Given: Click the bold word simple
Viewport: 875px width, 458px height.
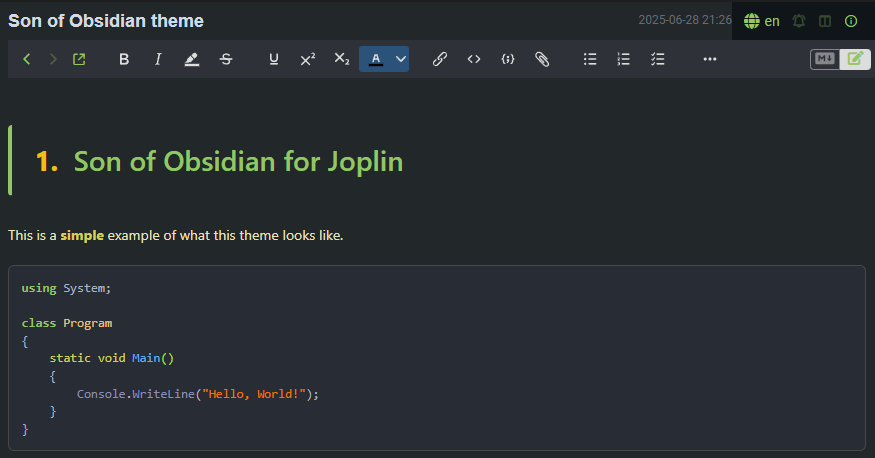Looking at the screenshot, I should [82, 235].
